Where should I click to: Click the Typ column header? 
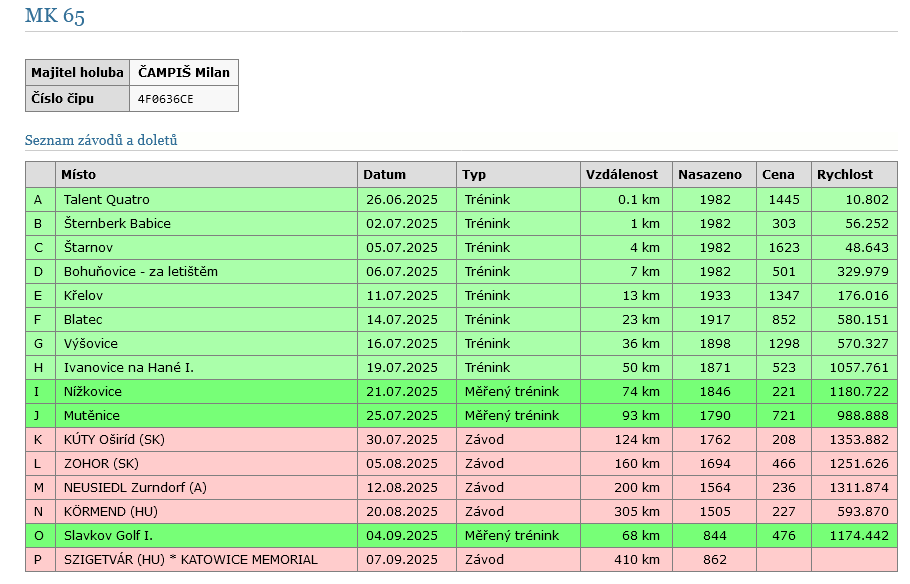474,175
